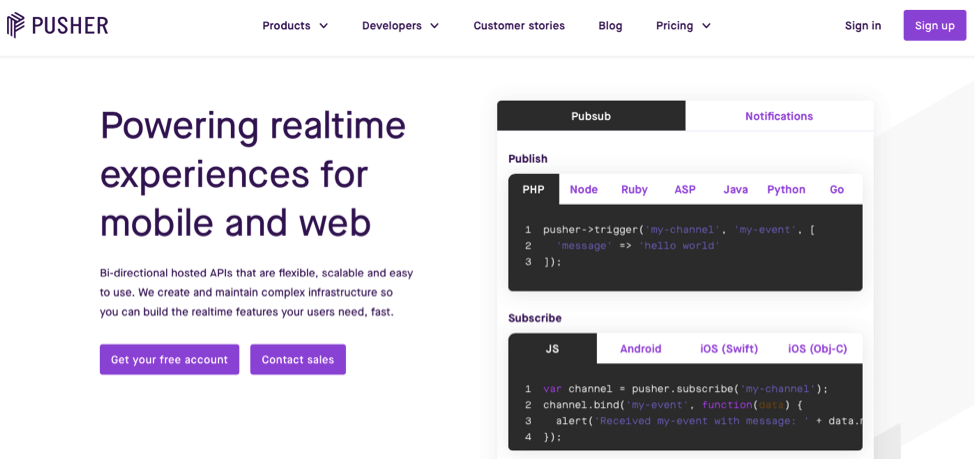Click the Subscribe section heading
The width and height of the screenshot is (975, 460).
535,318
